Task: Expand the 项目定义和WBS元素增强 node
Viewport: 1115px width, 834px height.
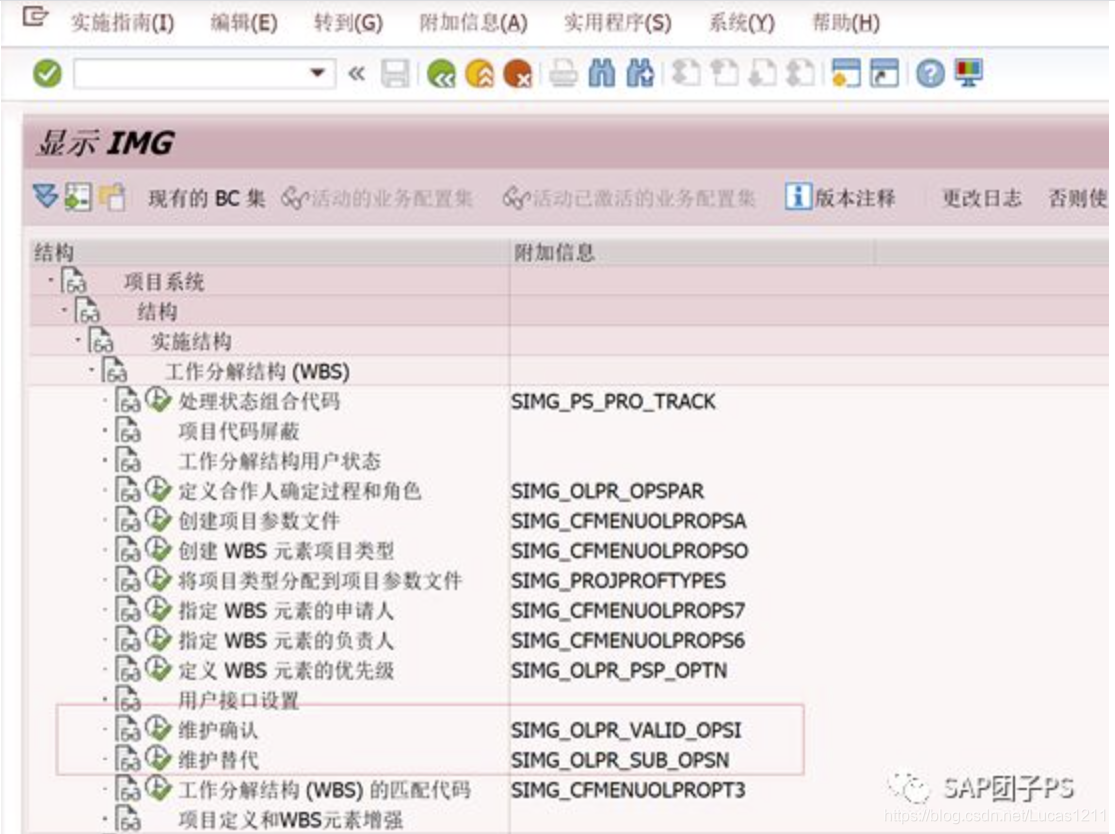Action: [105, 818]
